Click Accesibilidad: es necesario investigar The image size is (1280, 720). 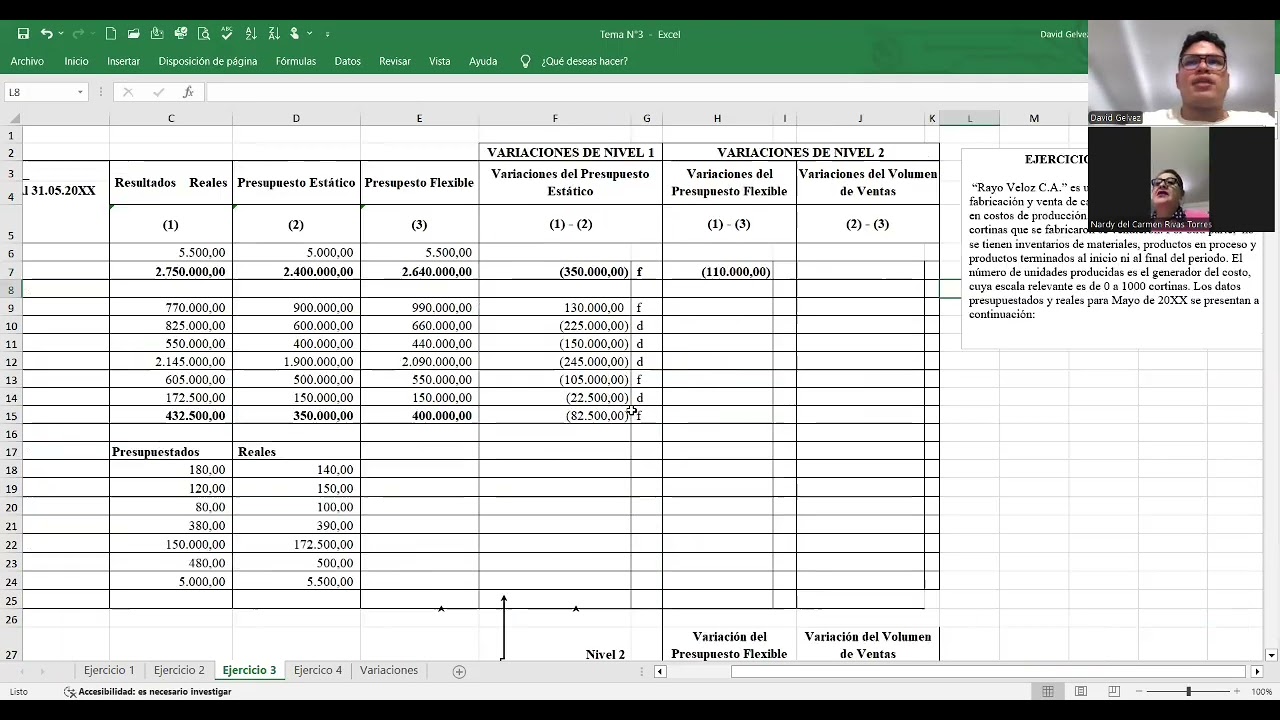click(x=155, y=692)
